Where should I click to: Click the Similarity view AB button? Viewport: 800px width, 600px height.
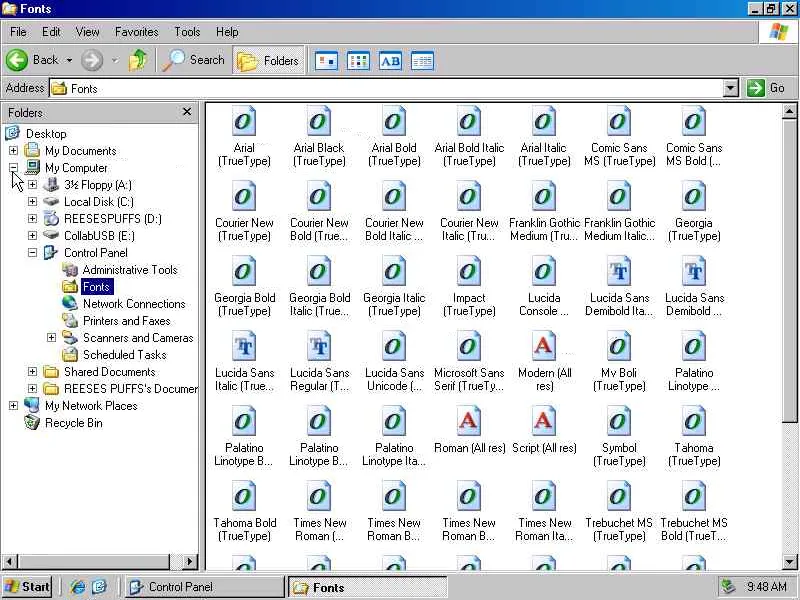pos(390,61)
